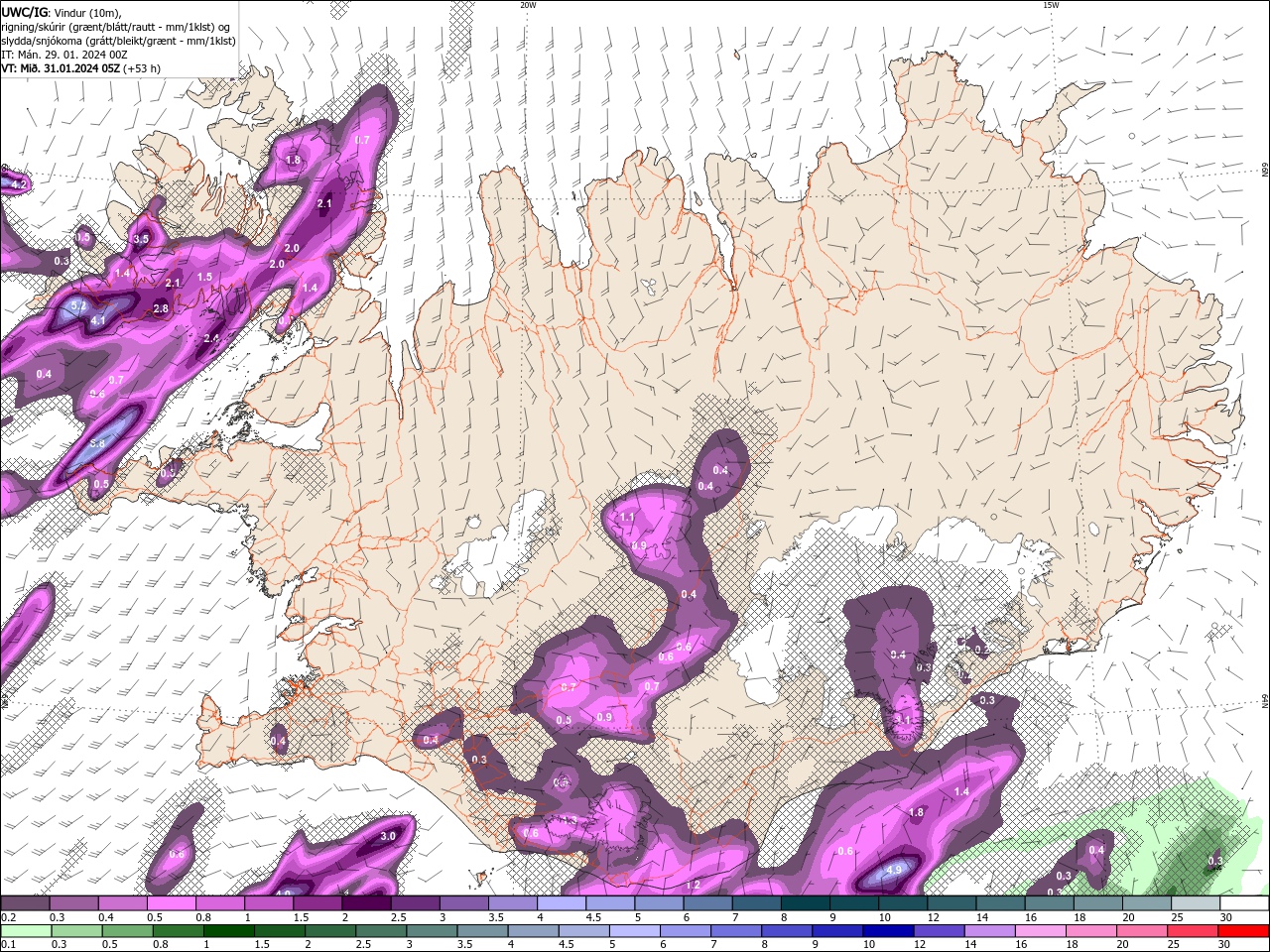Click the lavender snow swatch between 4 and 4.5
The width and height of the screenshot is (1270, 952).
(x=562, y=903)
